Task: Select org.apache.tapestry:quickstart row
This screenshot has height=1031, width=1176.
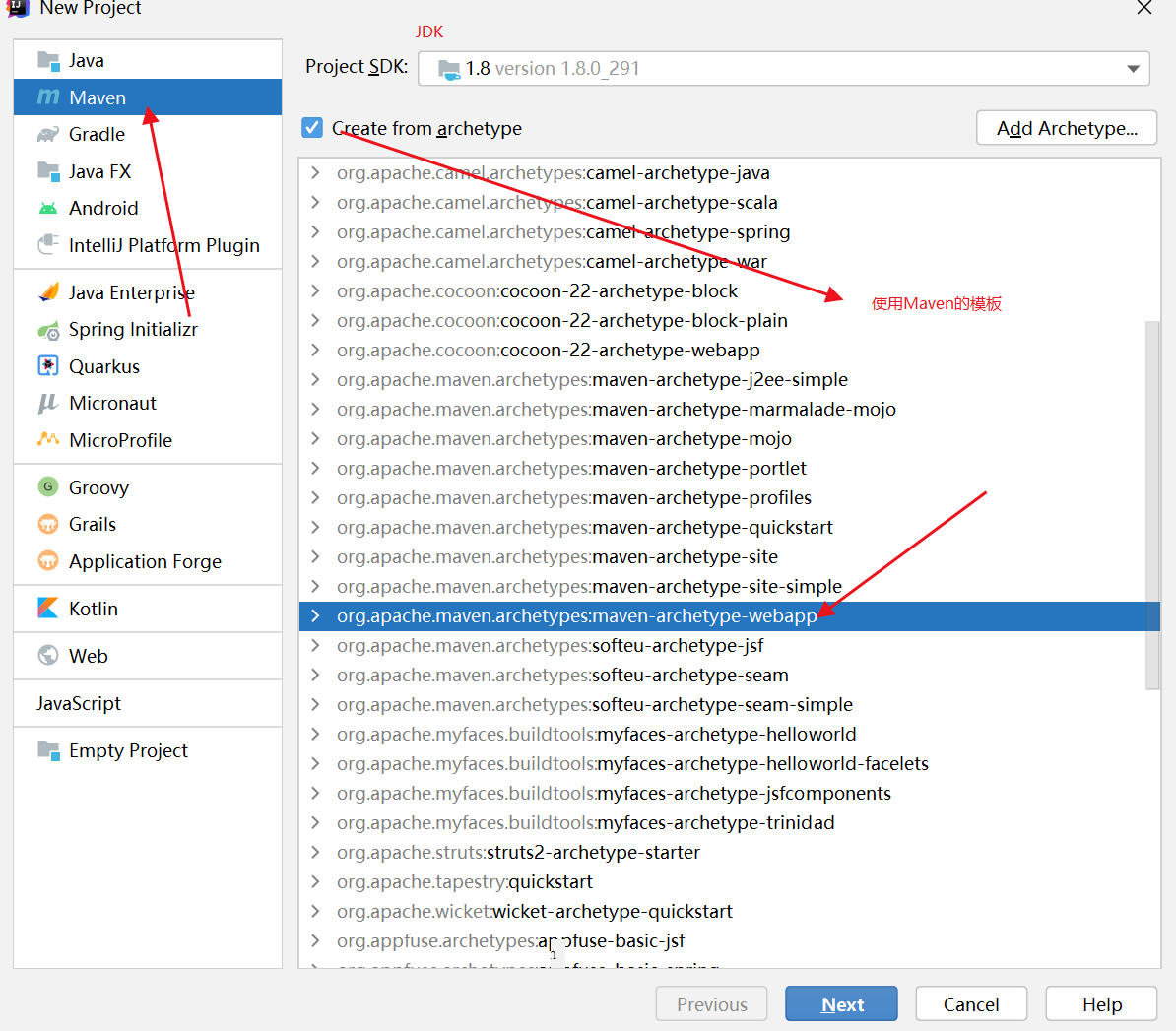Action: 730,881
